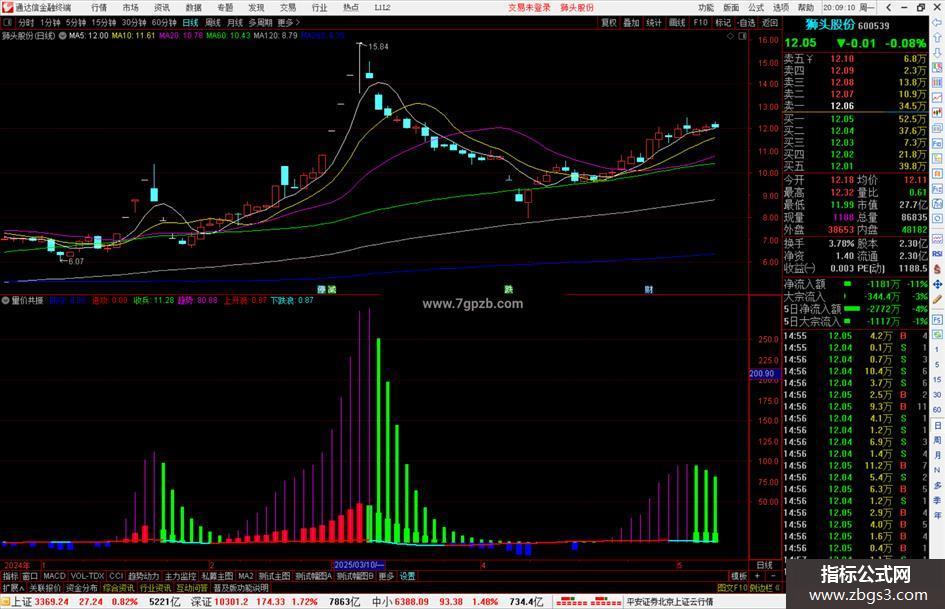
Task: Click the blue up arrow sidebar icon
Action: [937, 37]
